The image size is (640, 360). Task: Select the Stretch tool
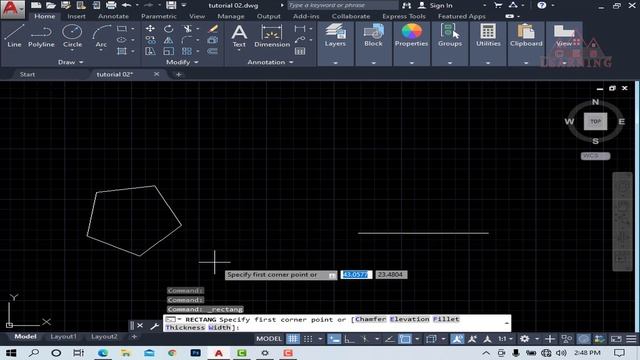click(150, 51)
